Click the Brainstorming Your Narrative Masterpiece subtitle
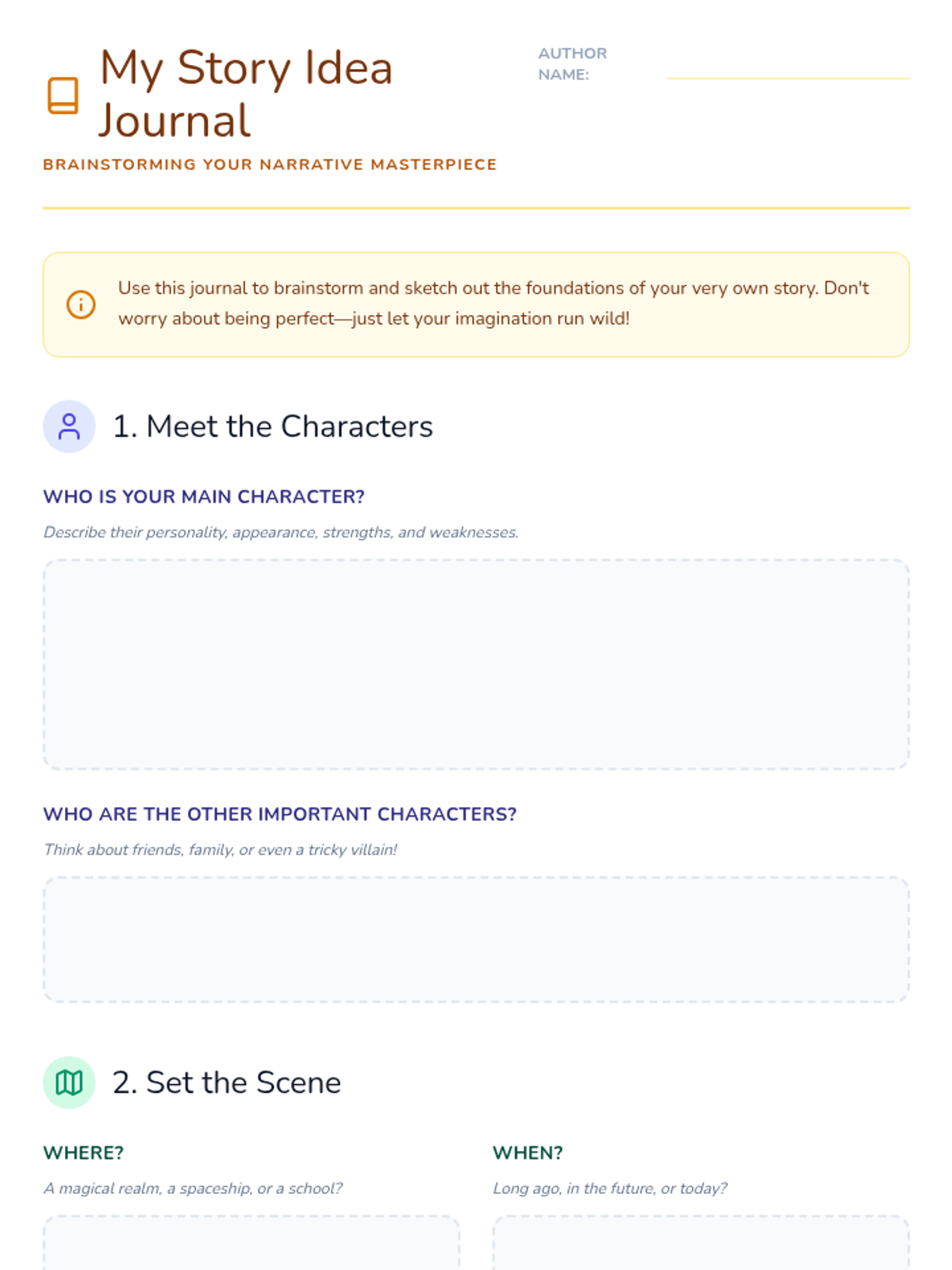 coord(270,164)
